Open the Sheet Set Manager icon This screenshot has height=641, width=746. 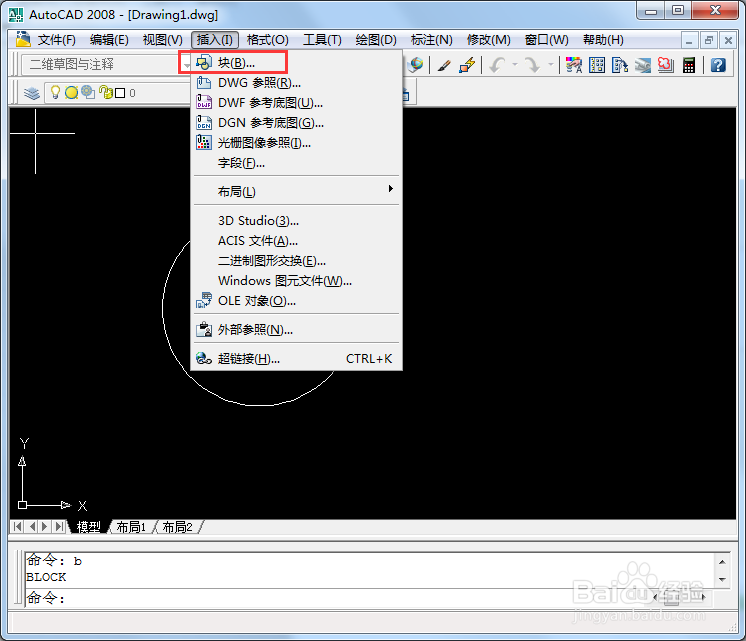click(x=642, y=65)
